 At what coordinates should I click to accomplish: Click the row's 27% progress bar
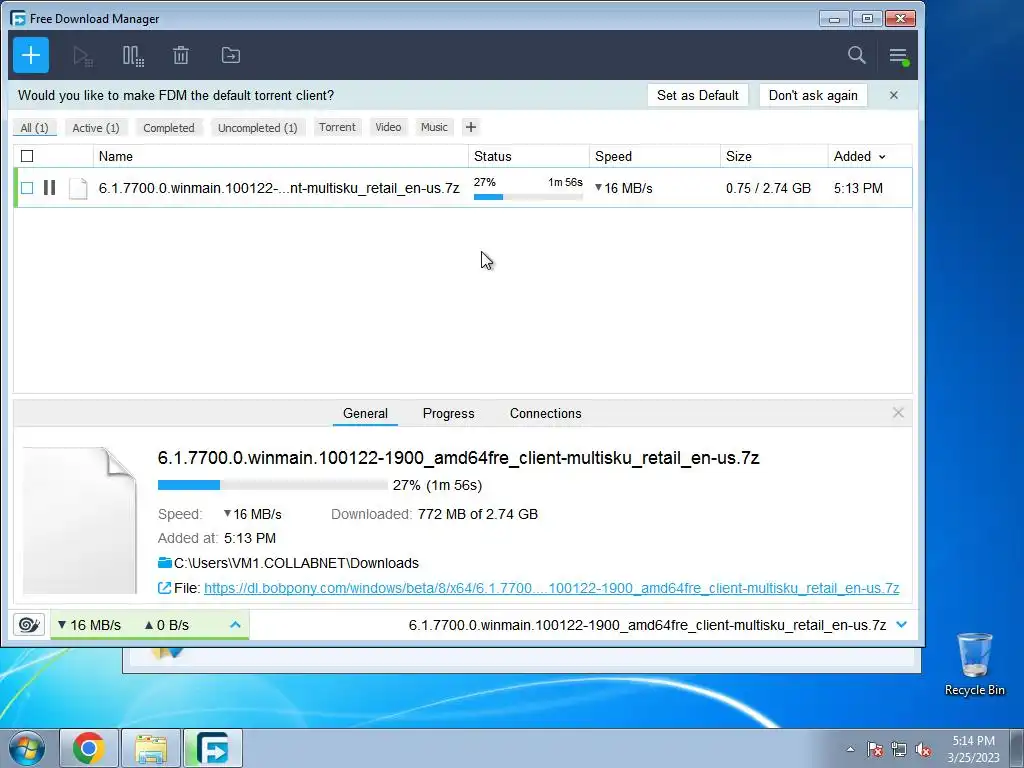(528, 197)
